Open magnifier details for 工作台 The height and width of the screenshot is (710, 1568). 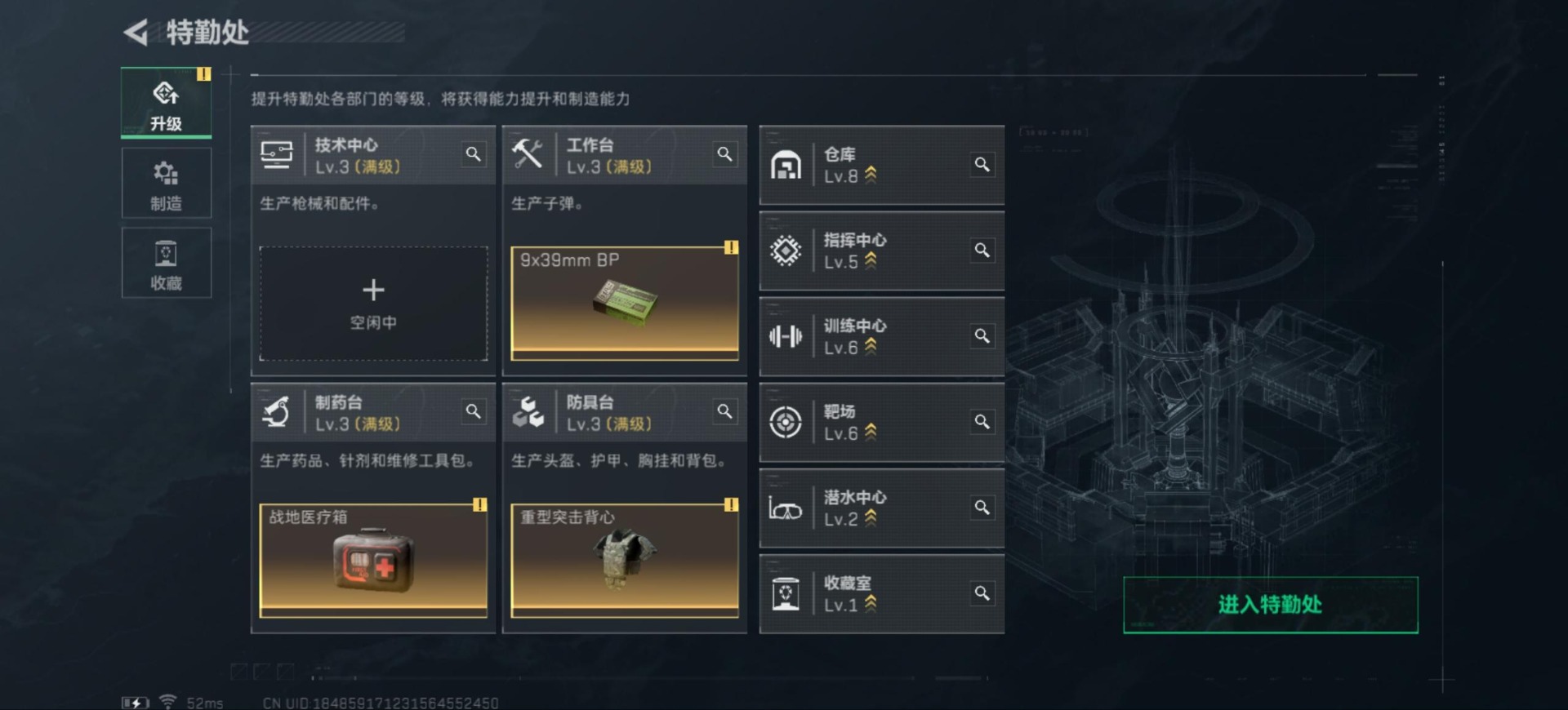click(724, 154)
